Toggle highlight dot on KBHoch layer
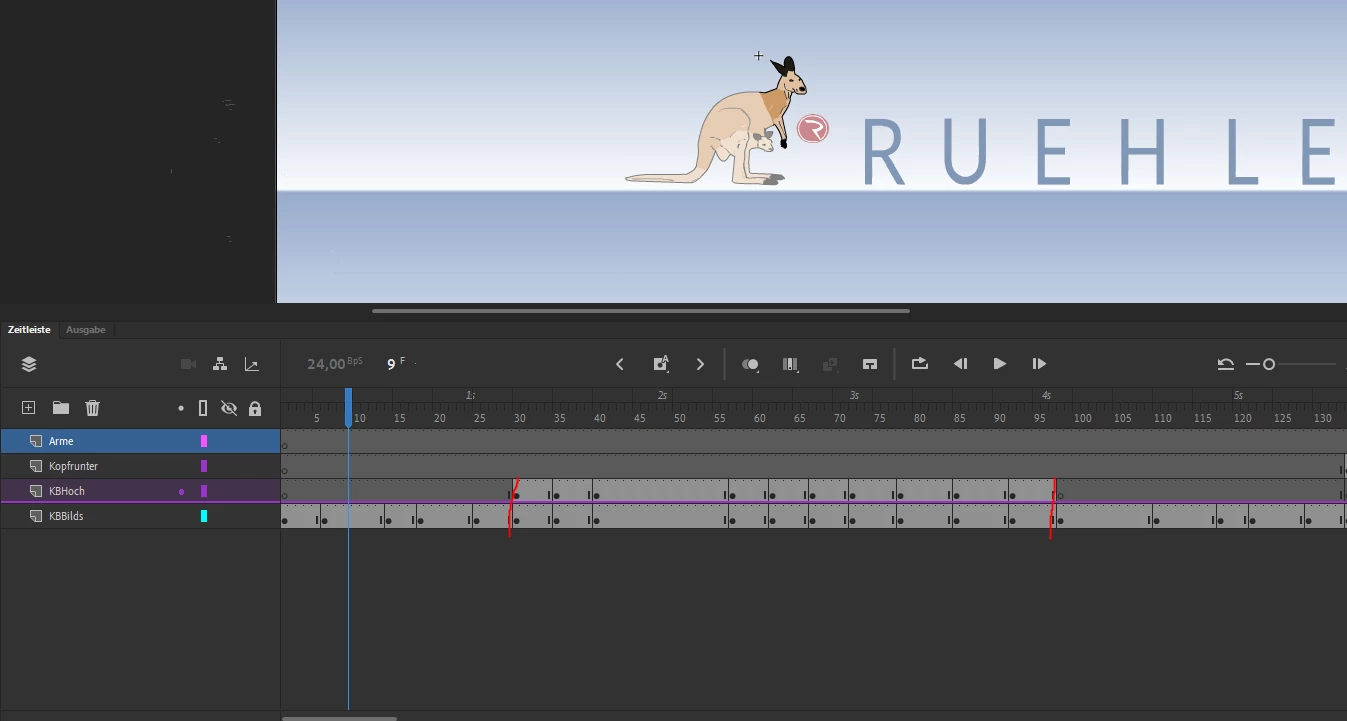The image size is (1347, 721). 181,491
